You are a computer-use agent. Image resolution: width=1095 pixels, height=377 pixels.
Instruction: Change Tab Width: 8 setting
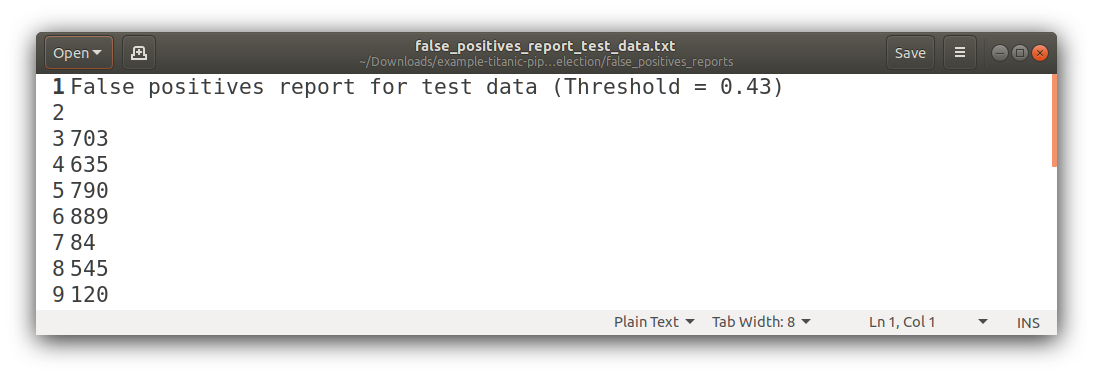coord(761,322)
